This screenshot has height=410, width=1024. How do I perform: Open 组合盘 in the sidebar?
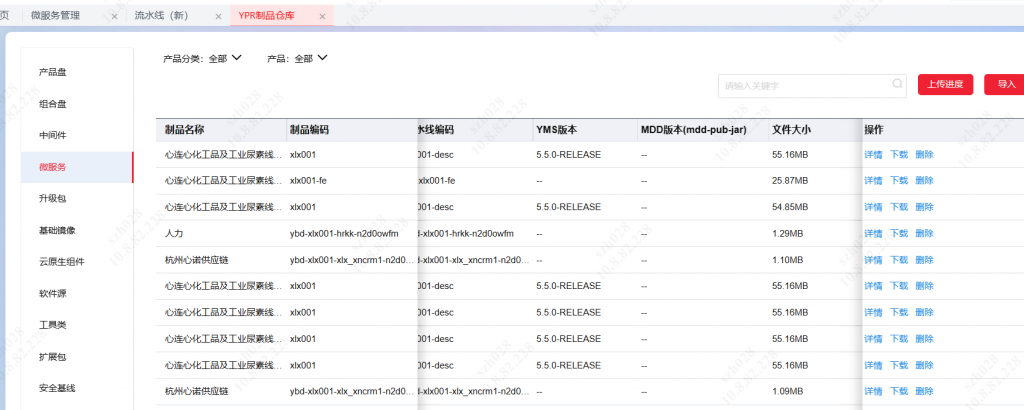[53, 104]
